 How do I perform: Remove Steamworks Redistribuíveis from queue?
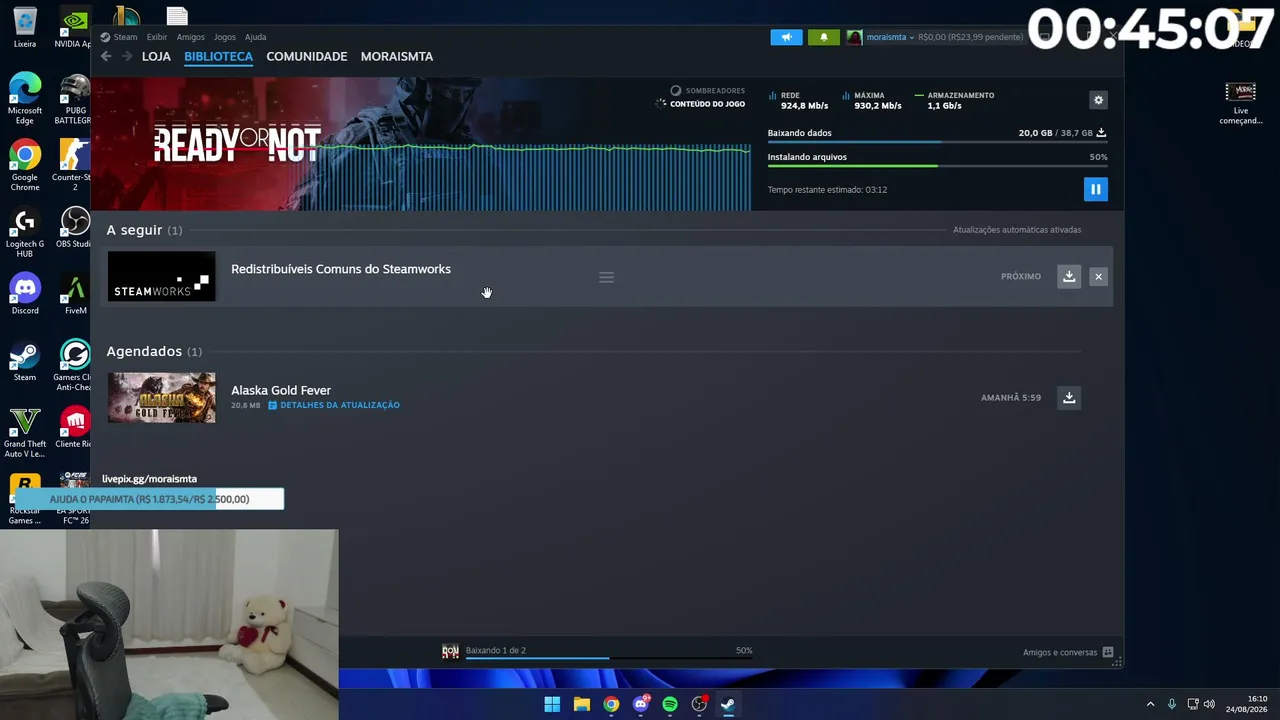[1098, 276]
